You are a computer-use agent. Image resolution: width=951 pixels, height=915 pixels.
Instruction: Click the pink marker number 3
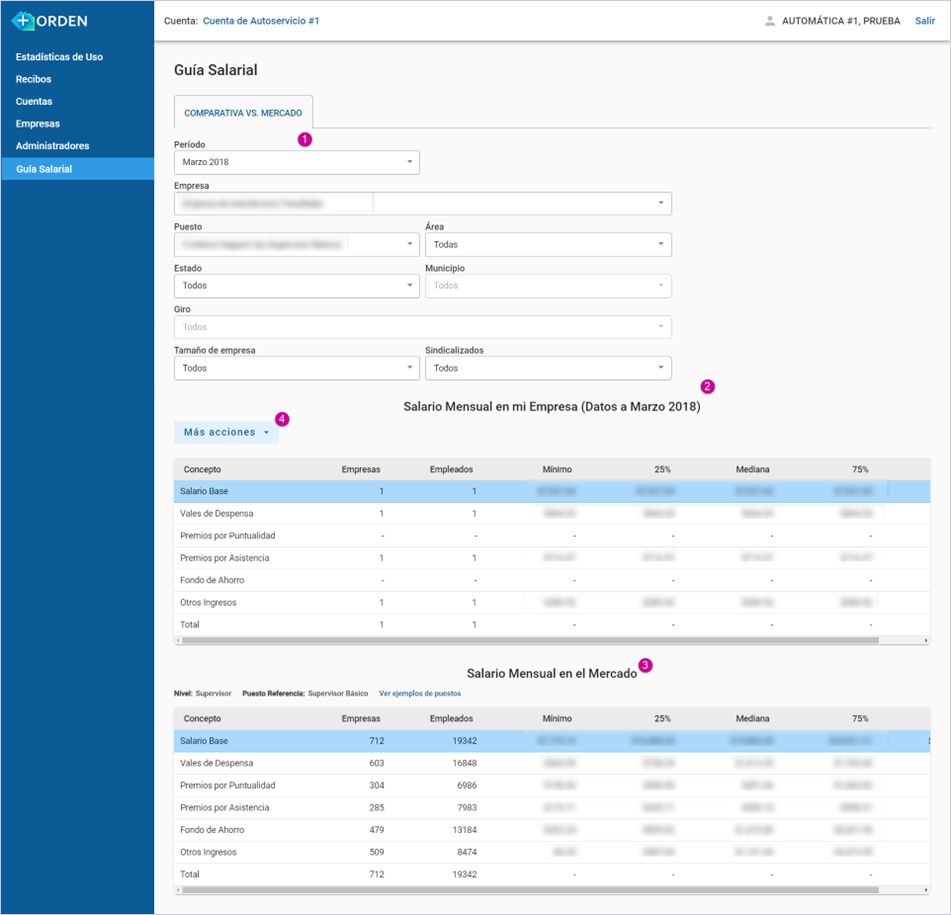(645, 665)
